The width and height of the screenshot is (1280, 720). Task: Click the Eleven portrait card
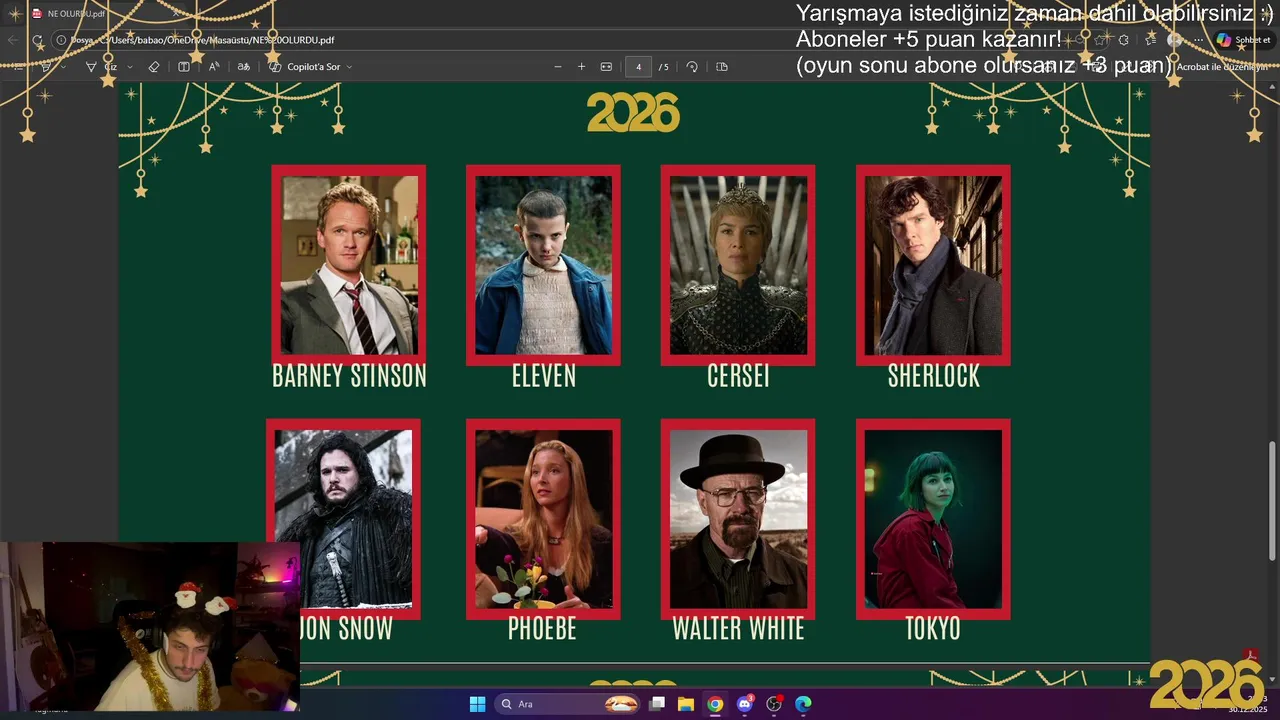[x=543, y=265]
